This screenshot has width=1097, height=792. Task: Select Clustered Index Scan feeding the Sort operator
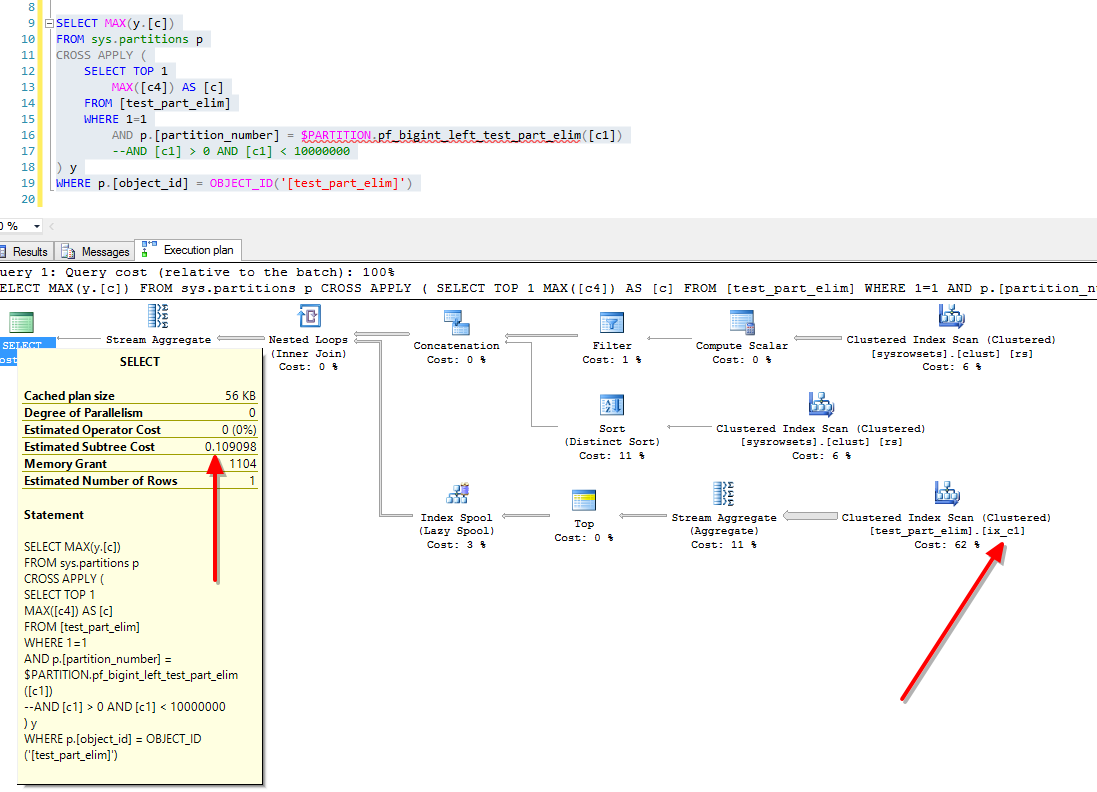tap(820, 405)
